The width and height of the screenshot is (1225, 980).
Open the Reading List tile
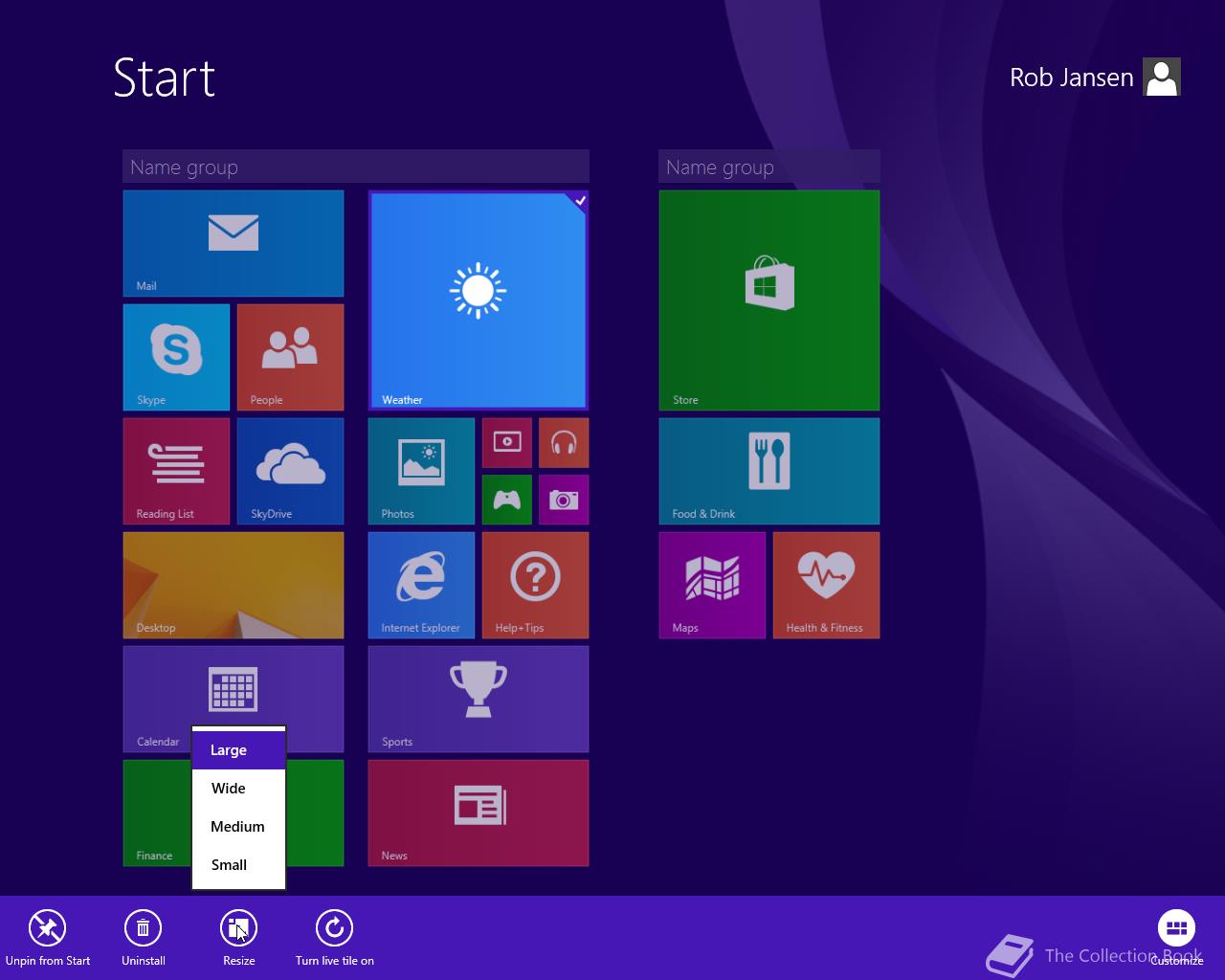176,471
